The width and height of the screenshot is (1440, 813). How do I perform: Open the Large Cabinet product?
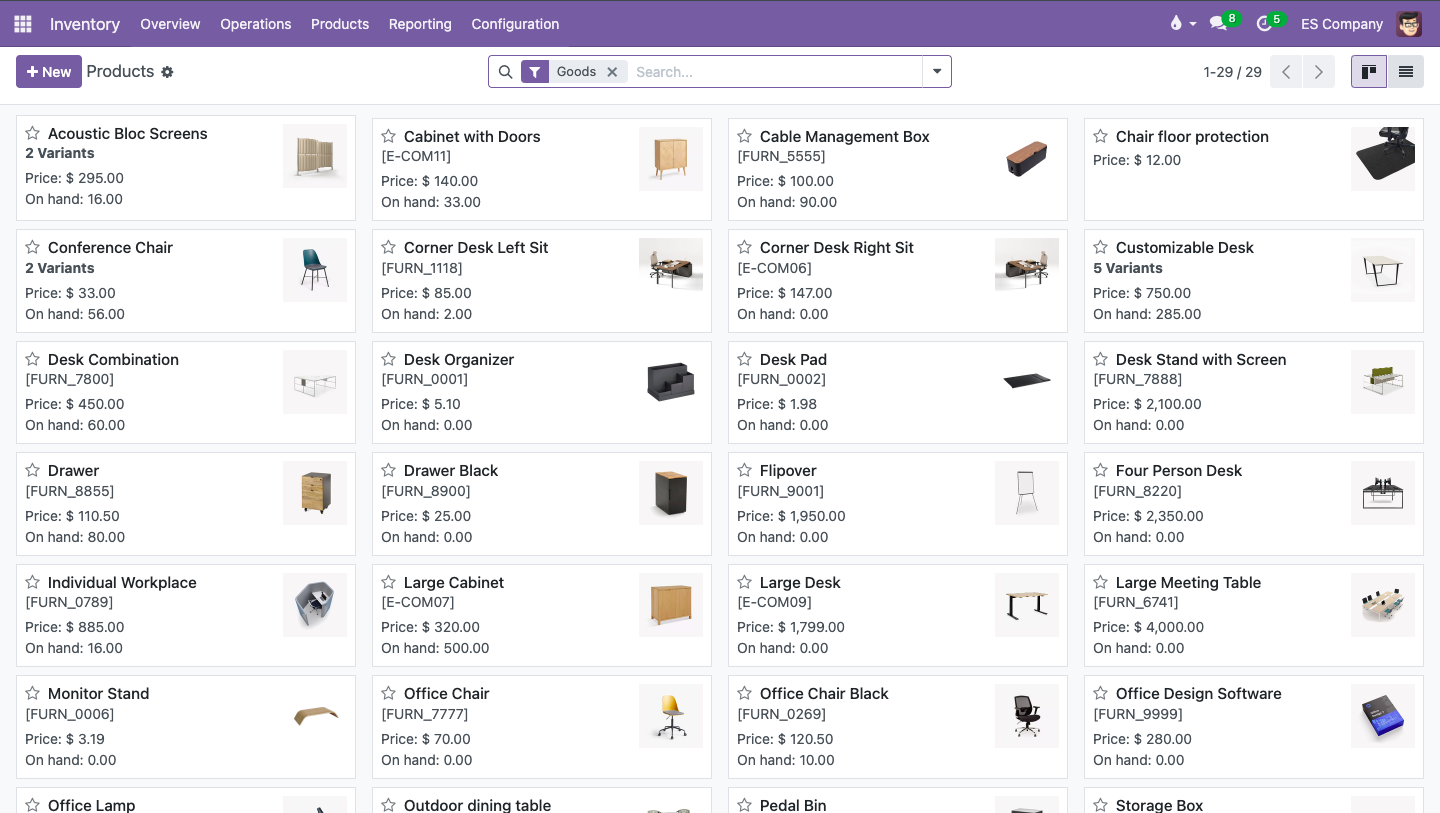(x=541, y=615)
